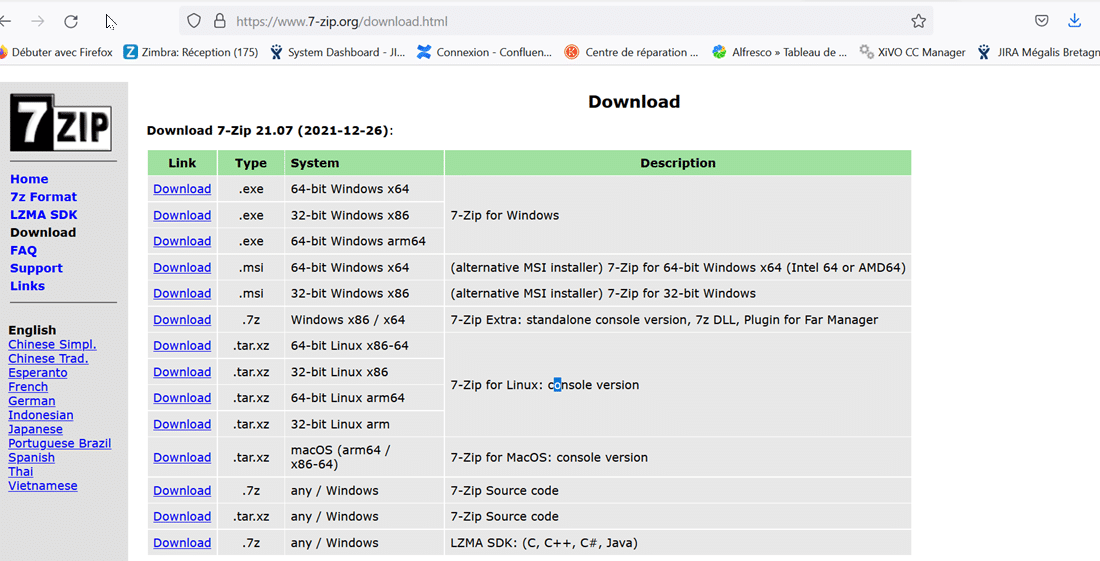
Task: Click '7-Zip for MacOS: console version' text
Action: point(549,457)
